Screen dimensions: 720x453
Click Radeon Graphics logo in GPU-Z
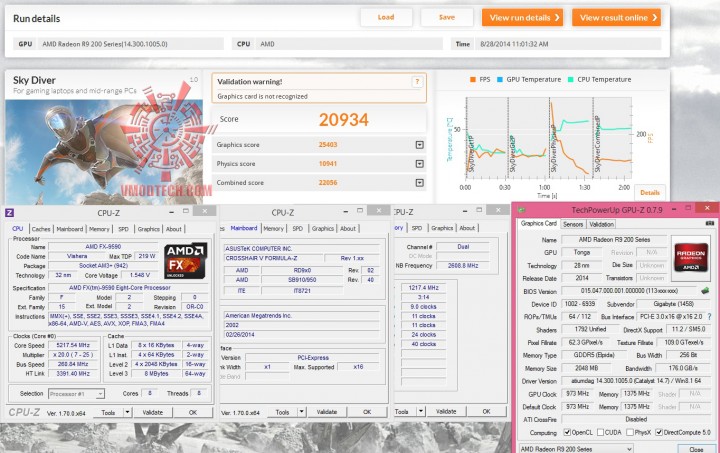690,257
